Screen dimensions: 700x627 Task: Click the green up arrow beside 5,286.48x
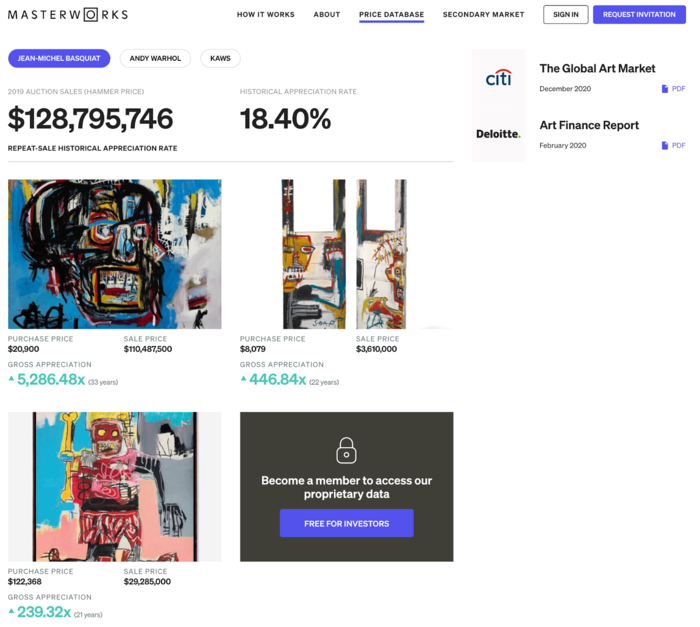pos(12,379)
